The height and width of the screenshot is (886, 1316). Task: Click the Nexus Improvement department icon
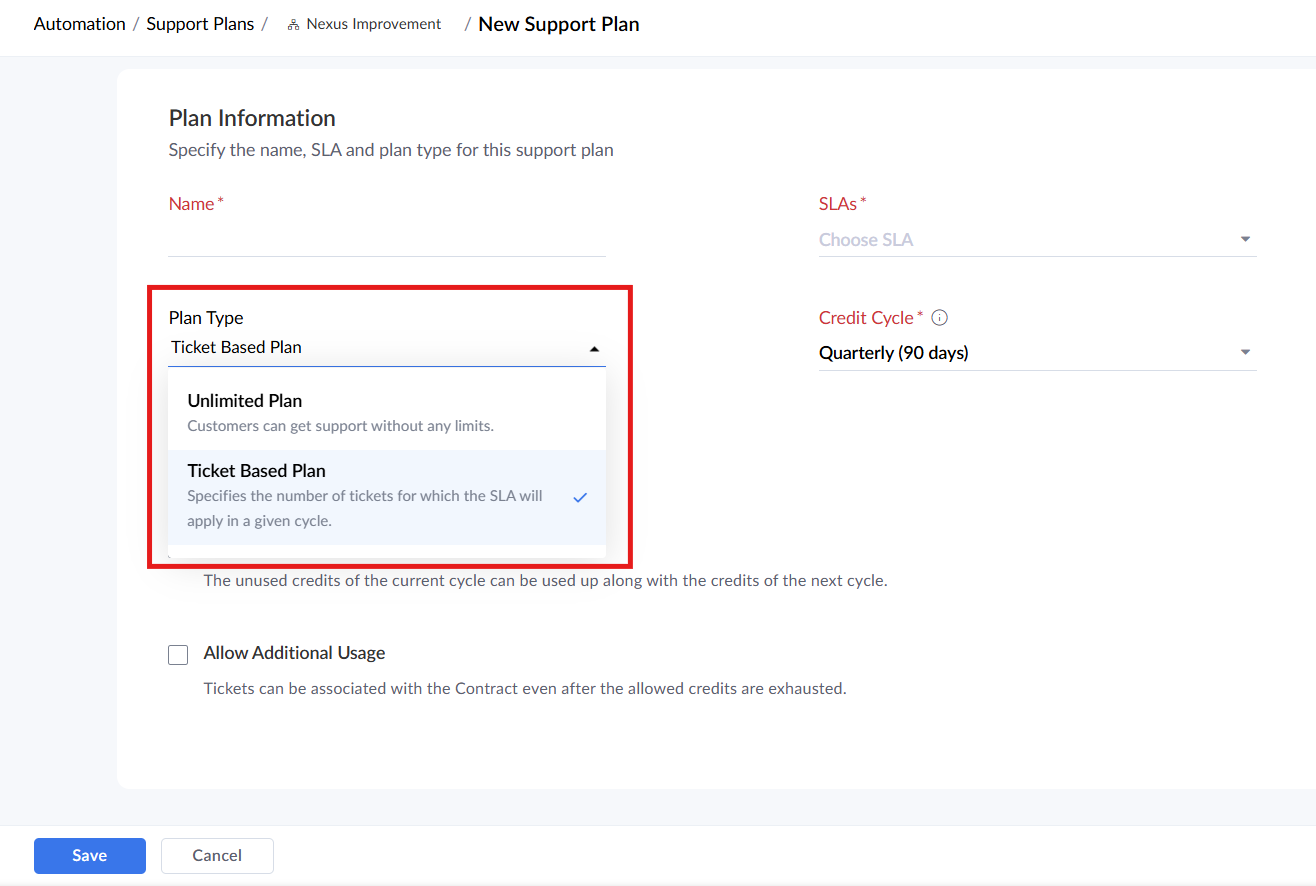[x=293, y=25]
